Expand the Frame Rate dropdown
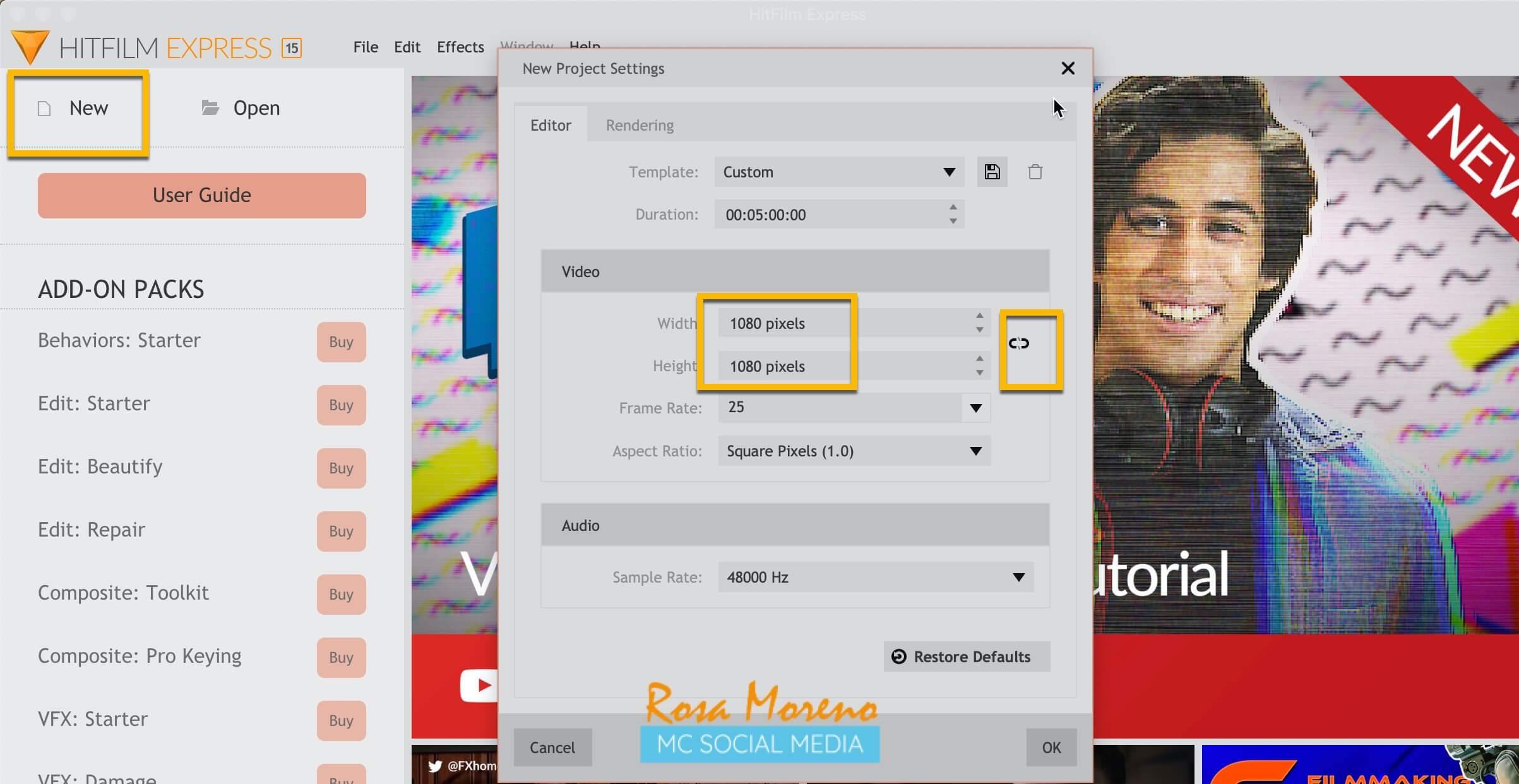 [x=975, y=408]
